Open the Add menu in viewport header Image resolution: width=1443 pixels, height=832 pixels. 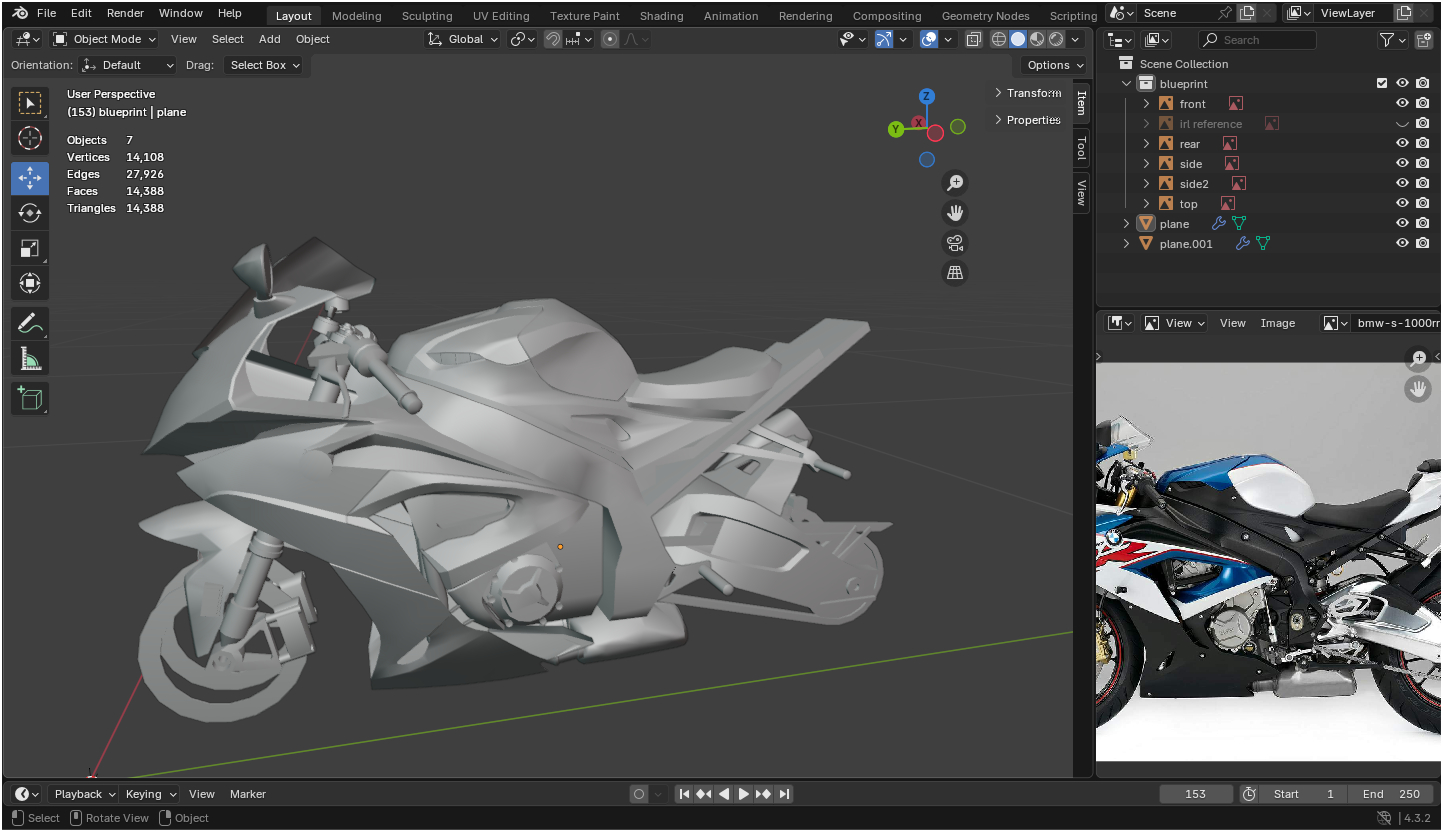(270, 39)
